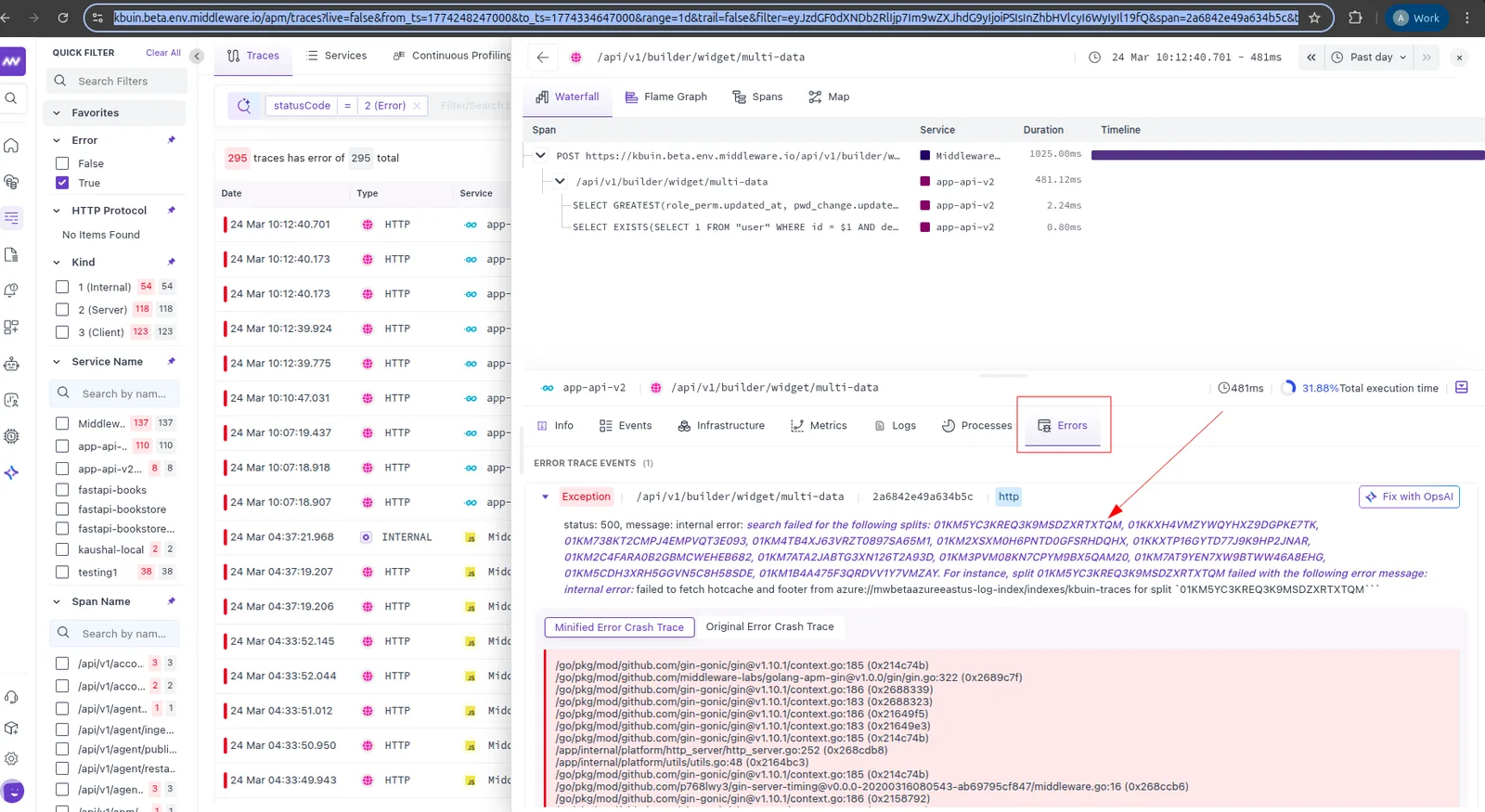Check the fastapi-books service filter

tap(62, 489)
